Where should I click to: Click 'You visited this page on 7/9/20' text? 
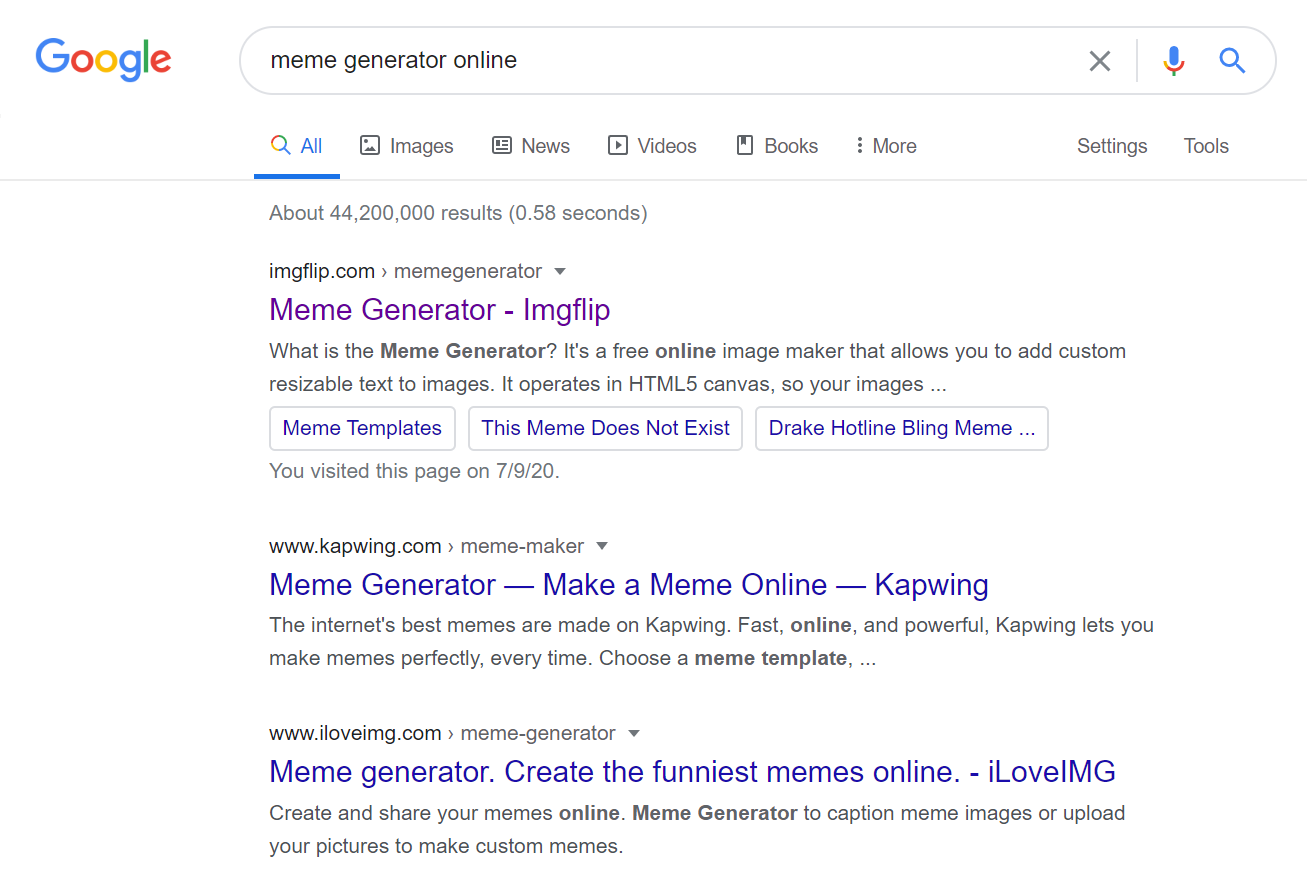(414, 471)
